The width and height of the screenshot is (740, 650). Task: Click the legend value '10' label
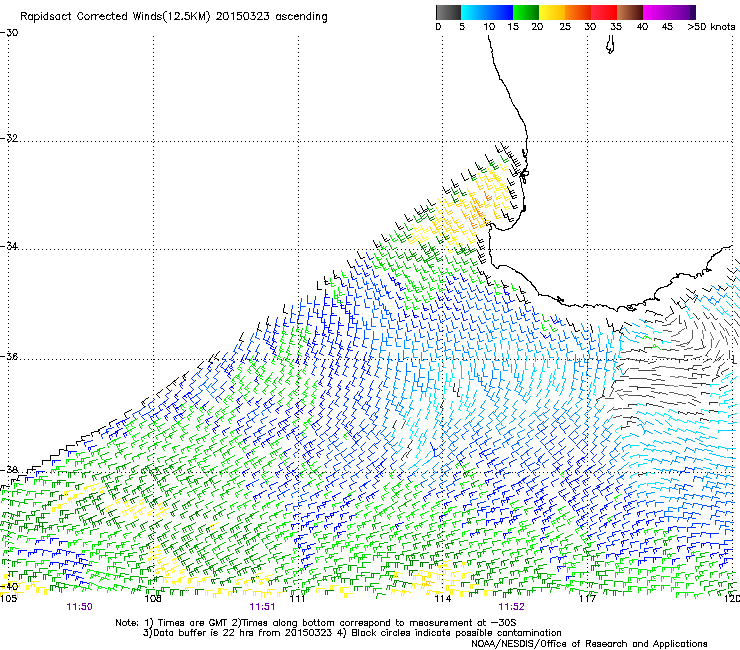click(489, 27)
